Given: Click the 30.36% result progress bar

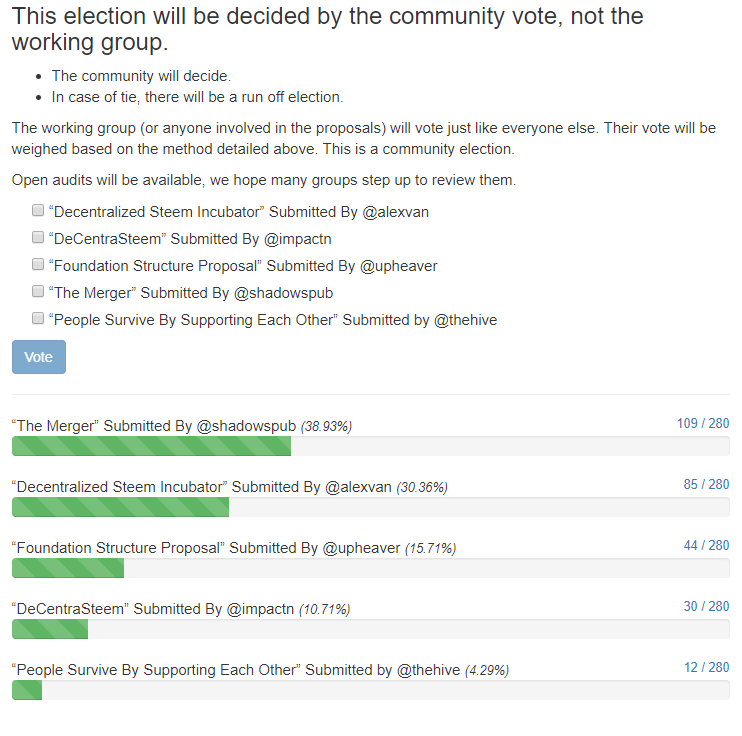Looking at the screenshot, I should [370, 507].
